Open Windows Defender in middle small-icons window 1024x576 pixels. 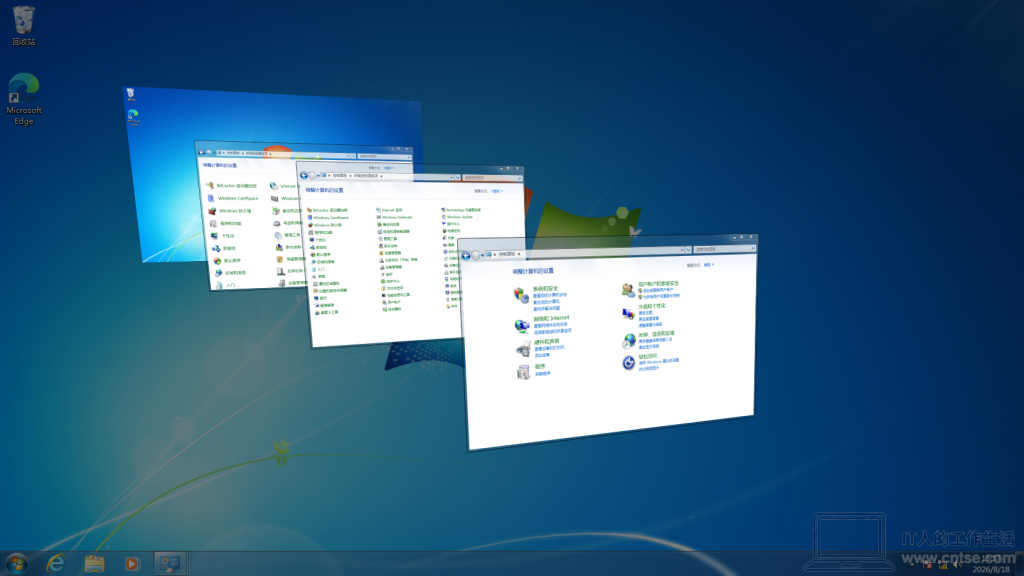tap(395, 217)
